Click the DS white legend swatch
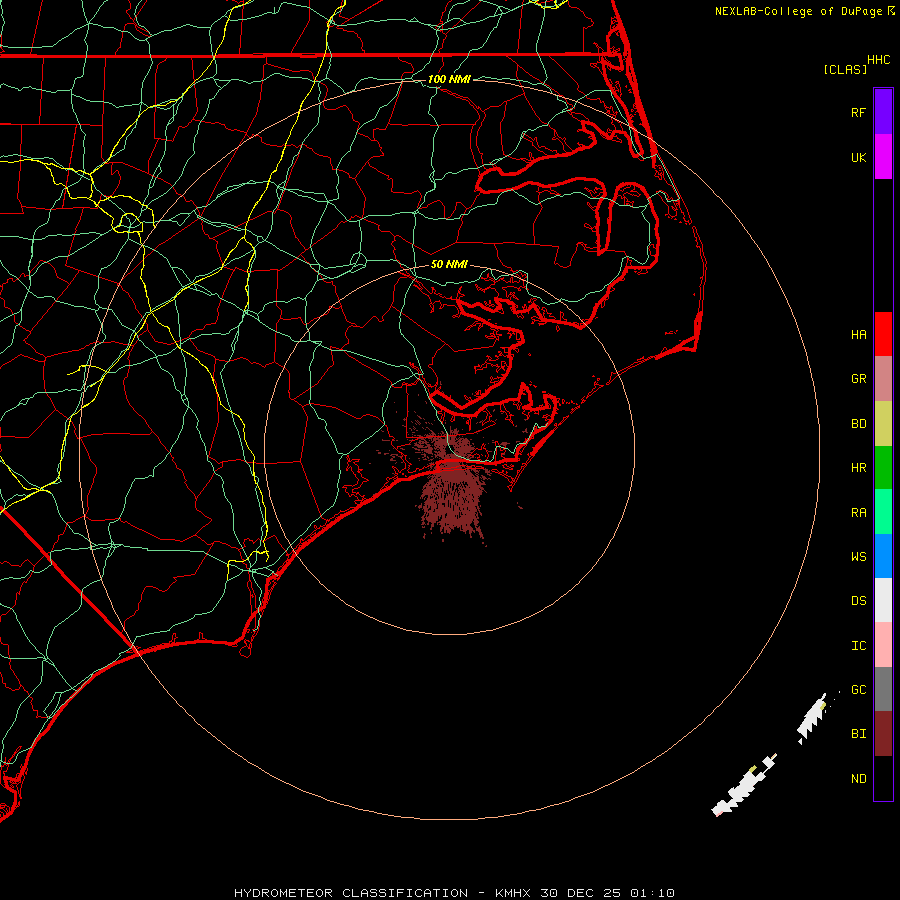The height and width of the screenshot is (900, 900). [883, 600]
